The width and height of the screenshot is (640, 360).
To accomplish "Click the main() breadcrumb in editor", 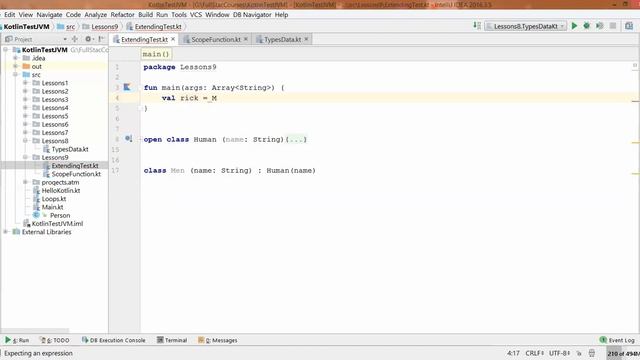I will pos(156,54).
